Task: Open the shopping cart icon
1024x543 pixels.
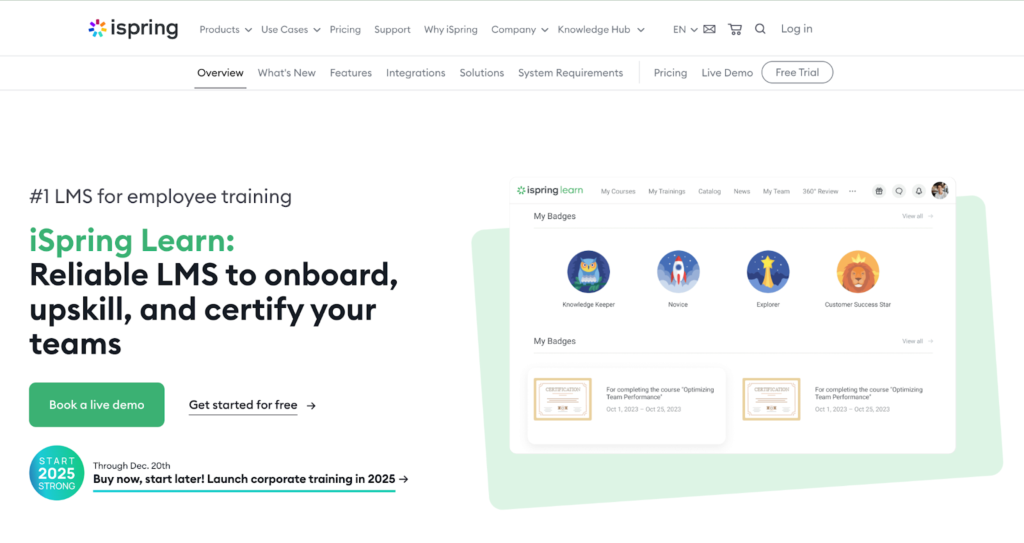Action: coord(735,29)
